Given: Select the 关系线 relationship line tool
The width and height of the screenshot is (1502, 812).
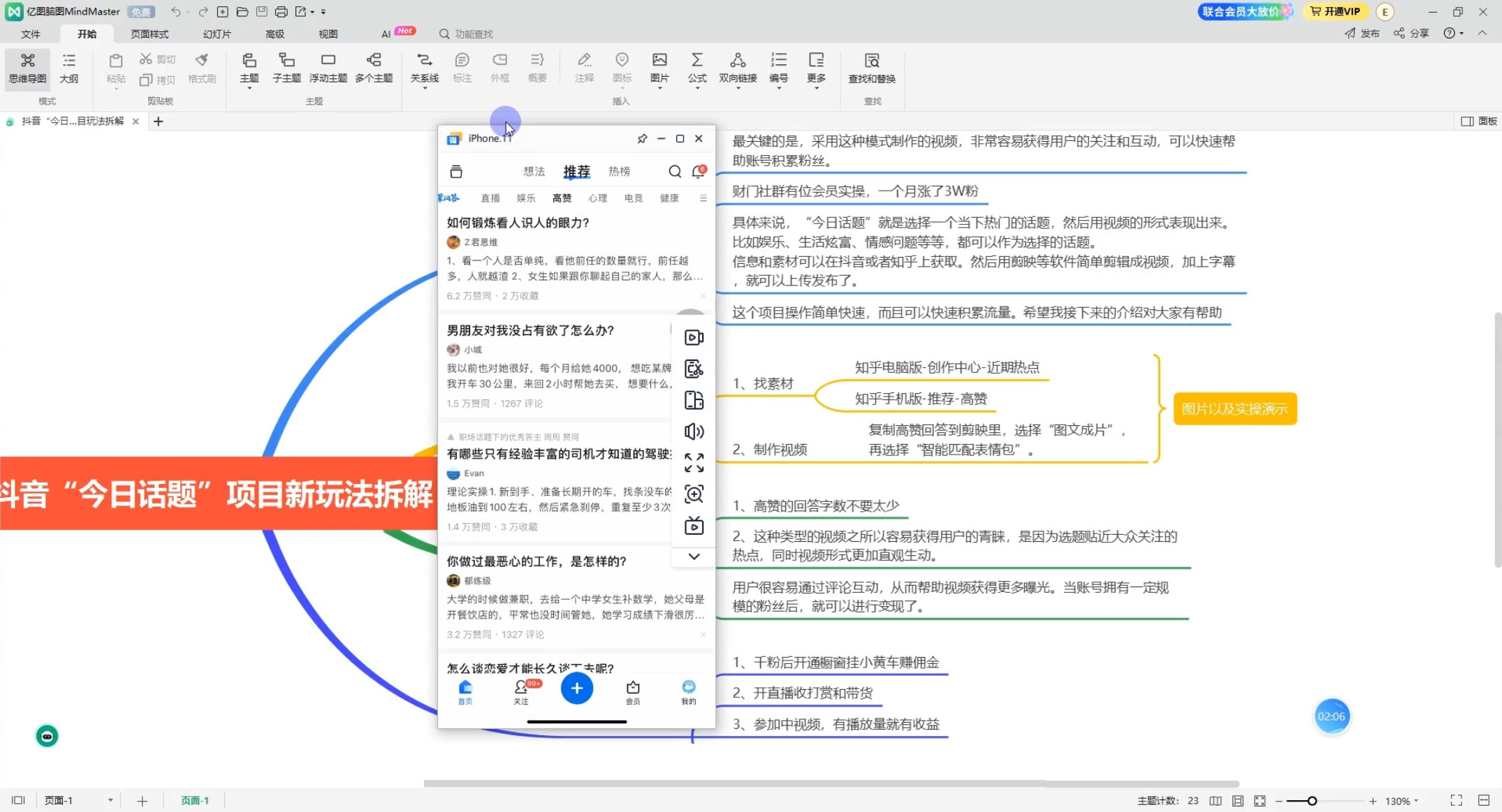Looking at the screenshot, I should coord(424,68).
